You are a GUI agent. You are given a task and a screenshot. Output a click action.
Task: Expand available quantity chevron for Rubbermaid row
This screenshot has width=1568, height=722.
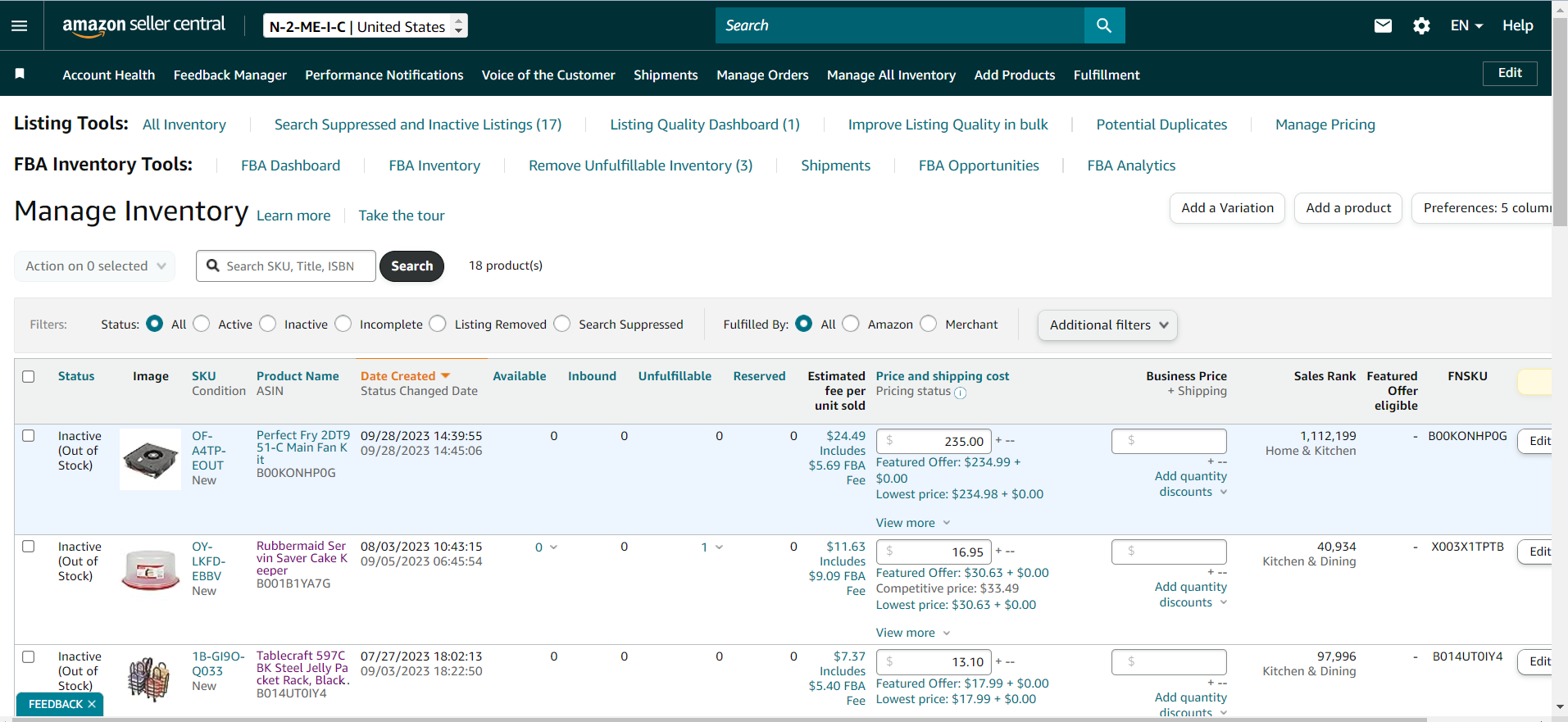554,547
